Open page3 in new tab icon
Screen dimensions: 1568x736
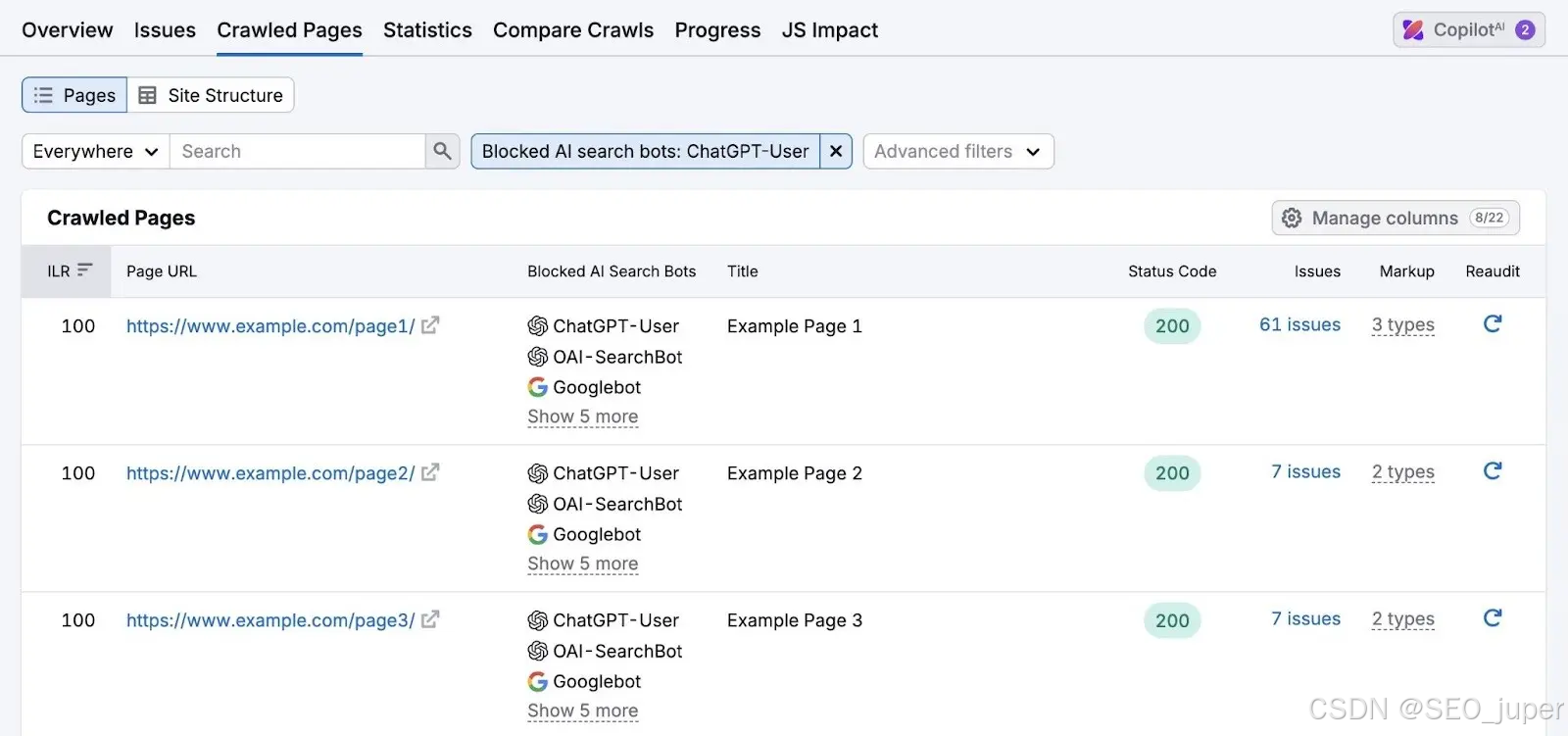[430, 619]
